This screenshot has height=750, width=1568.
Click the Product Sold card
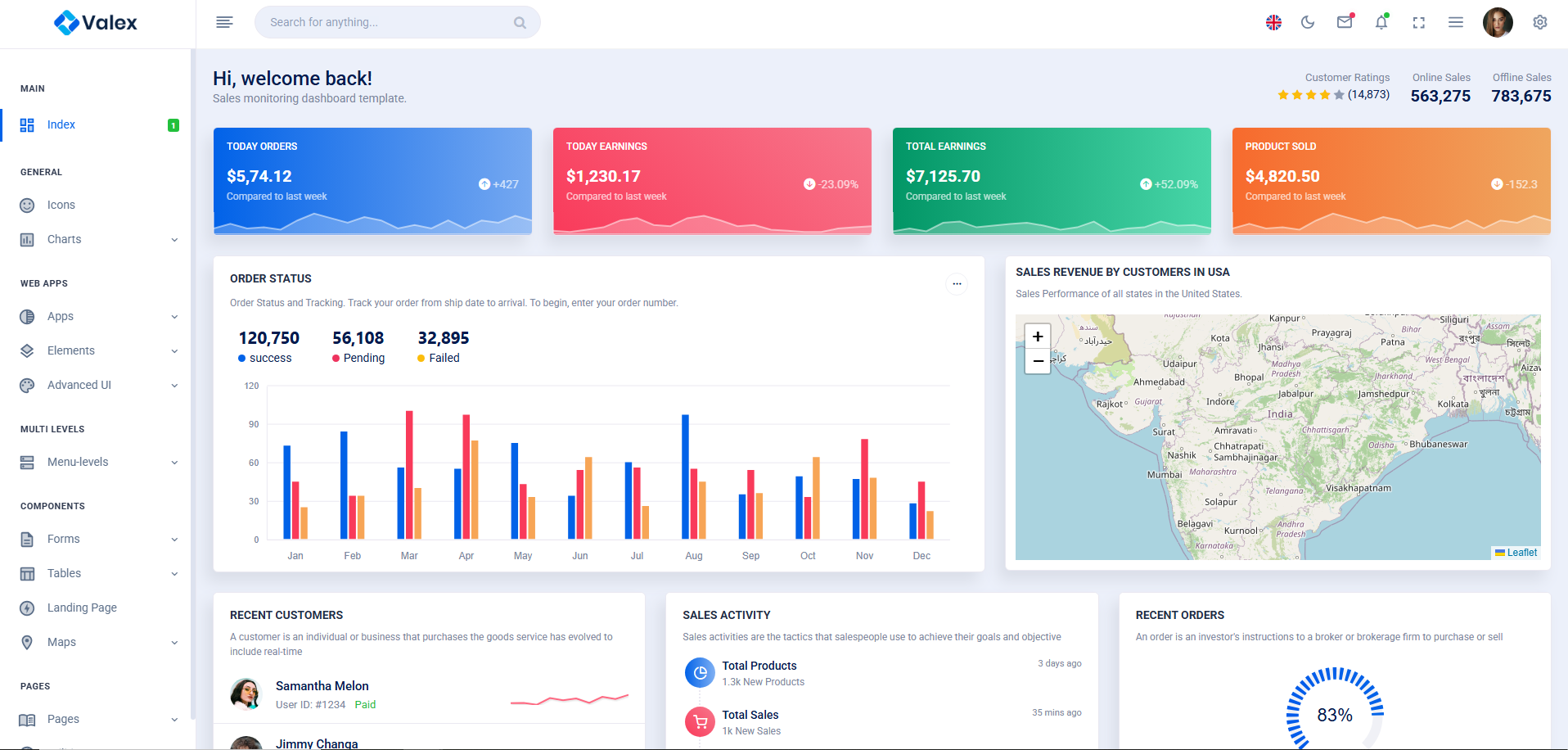[x=1391, y=181]
